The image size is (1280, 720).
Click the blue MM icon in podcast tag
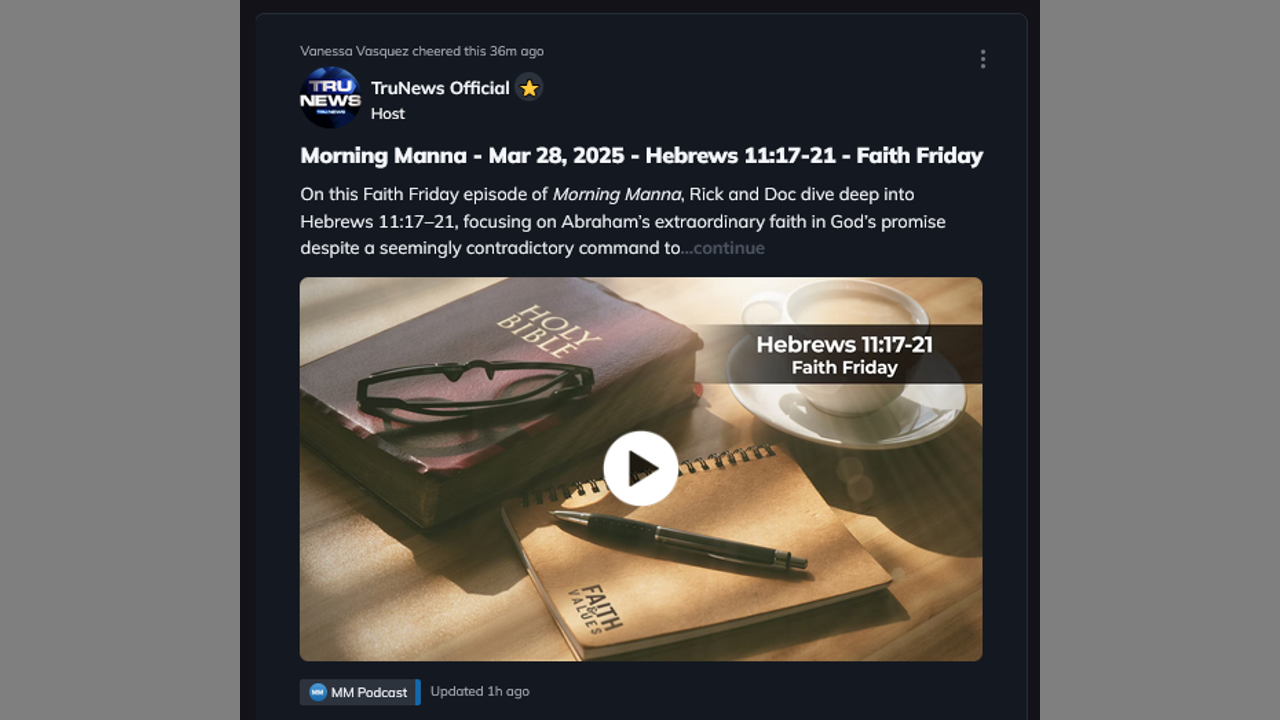coord(318,692)
